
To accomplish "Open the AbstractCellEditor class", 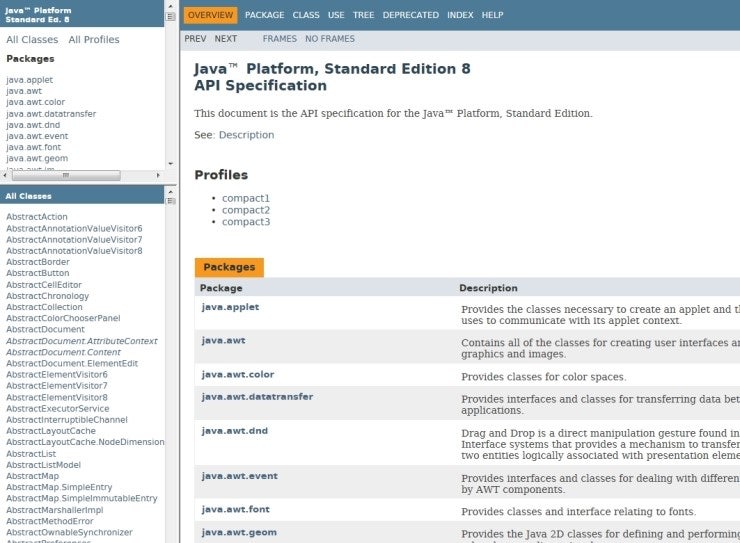I will click(44, 285).
